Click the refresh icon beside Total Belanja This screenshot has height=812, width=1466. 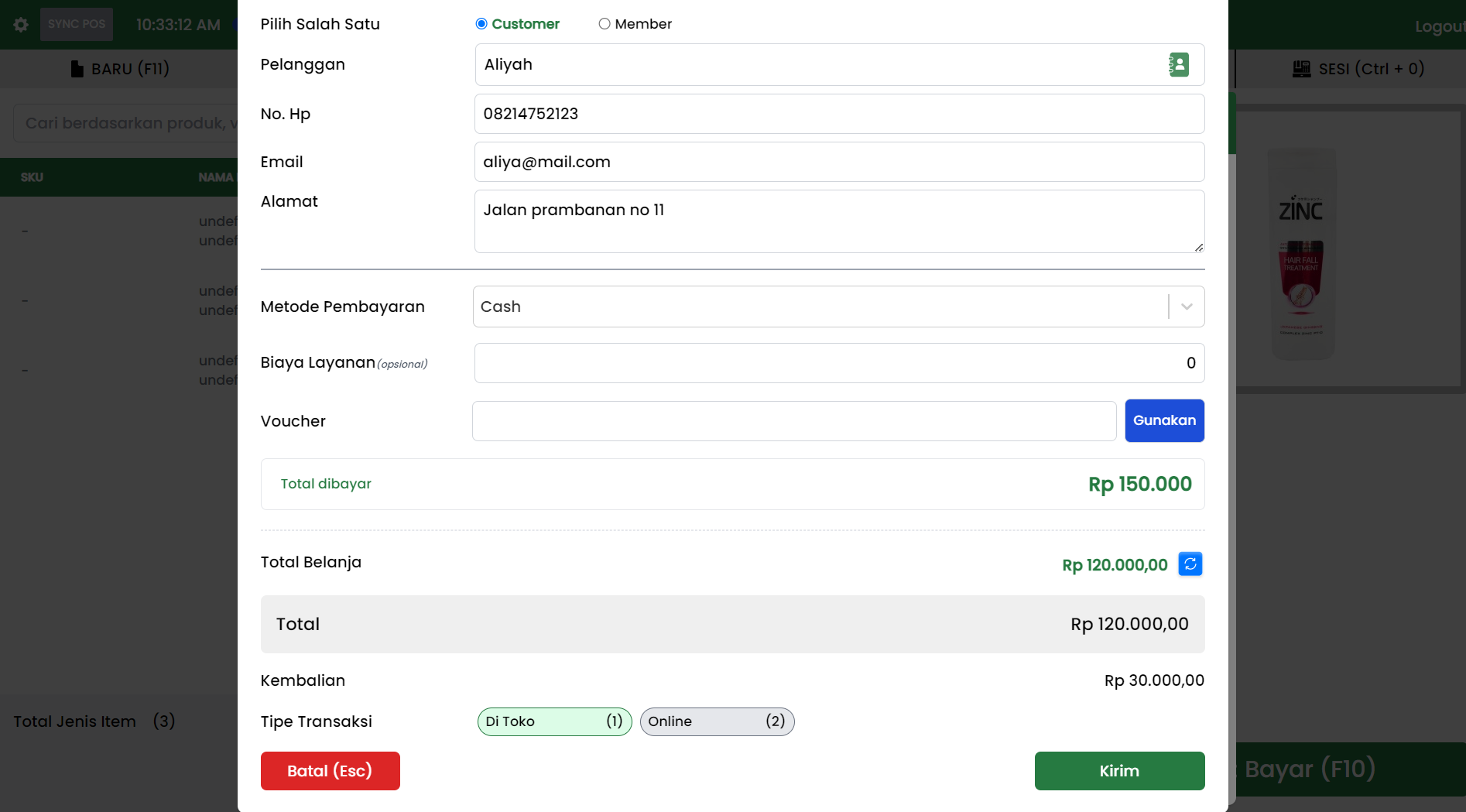tap(1190, 564)
